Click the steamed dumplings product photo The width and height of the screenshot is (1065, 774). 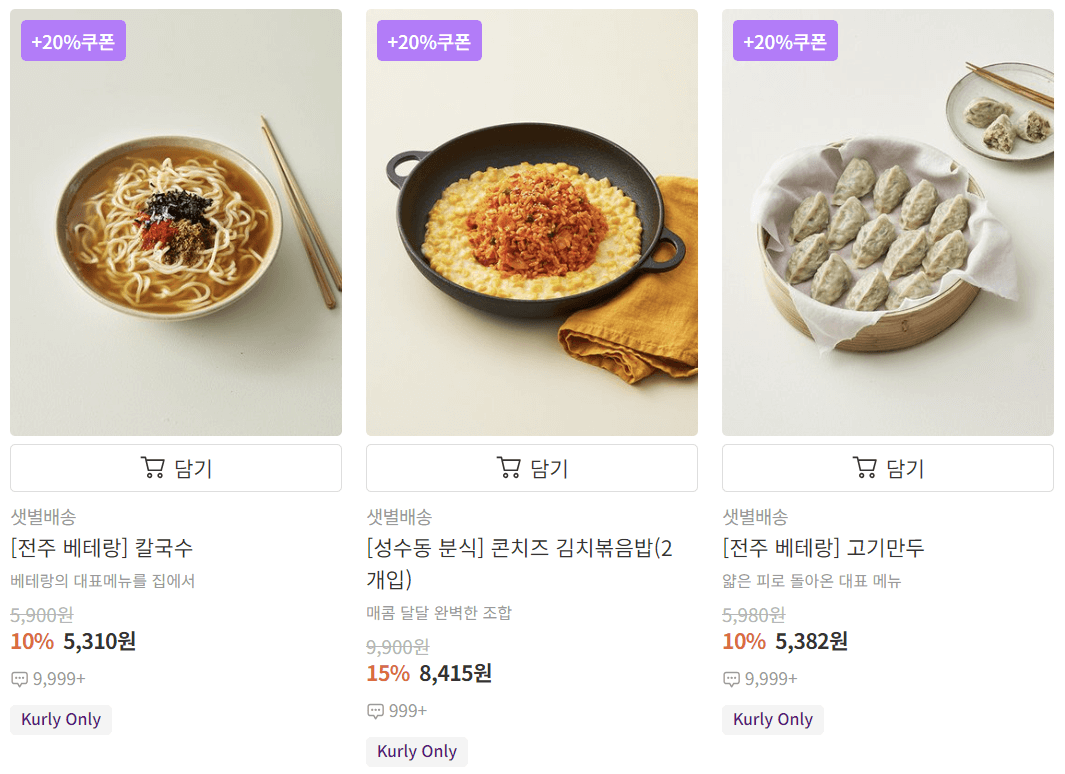pos(887,221)
